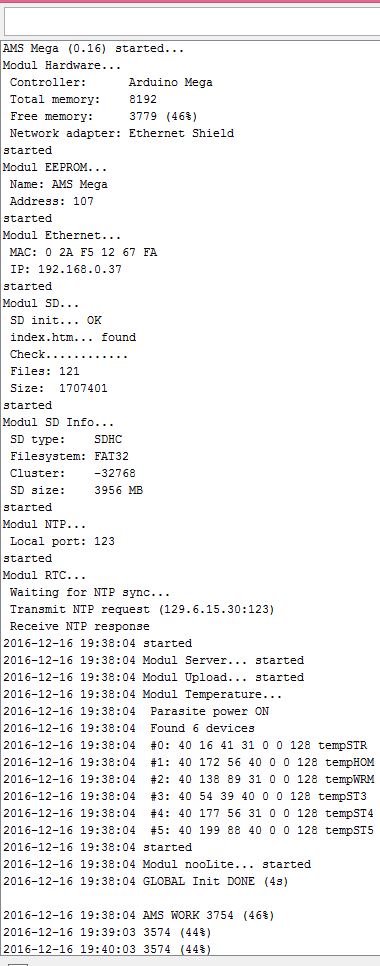
Task: Click the 'AMS Mega (0.16) started...' line
Action: [94, 48]
